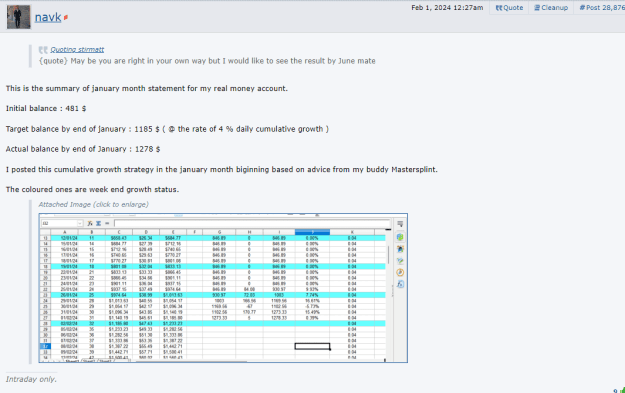Click the Cleanup button
This screenshot has width=625, height=393.
point(551,8)
